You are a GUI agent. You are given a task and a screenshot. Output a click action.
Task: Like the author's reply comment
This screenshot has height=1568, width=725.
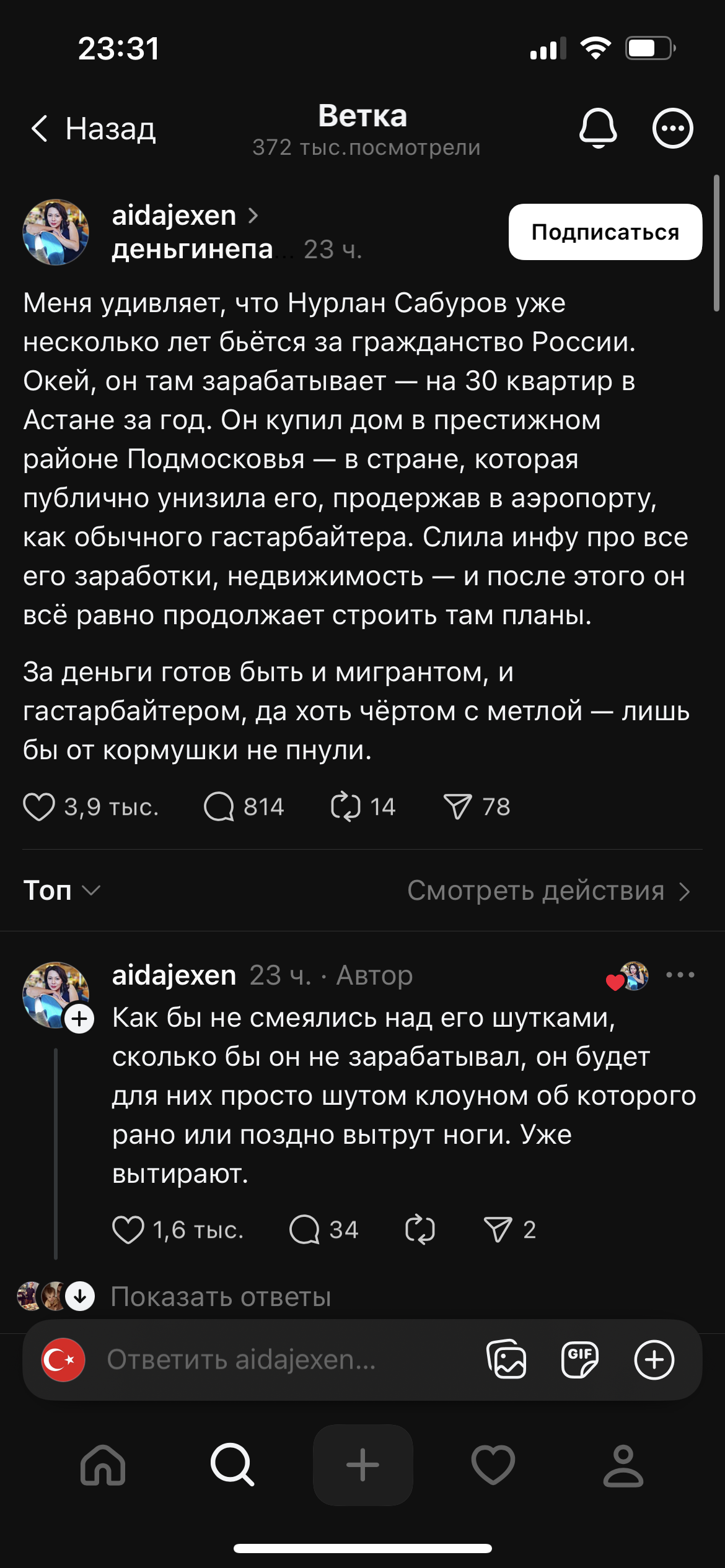(128, 1229)
